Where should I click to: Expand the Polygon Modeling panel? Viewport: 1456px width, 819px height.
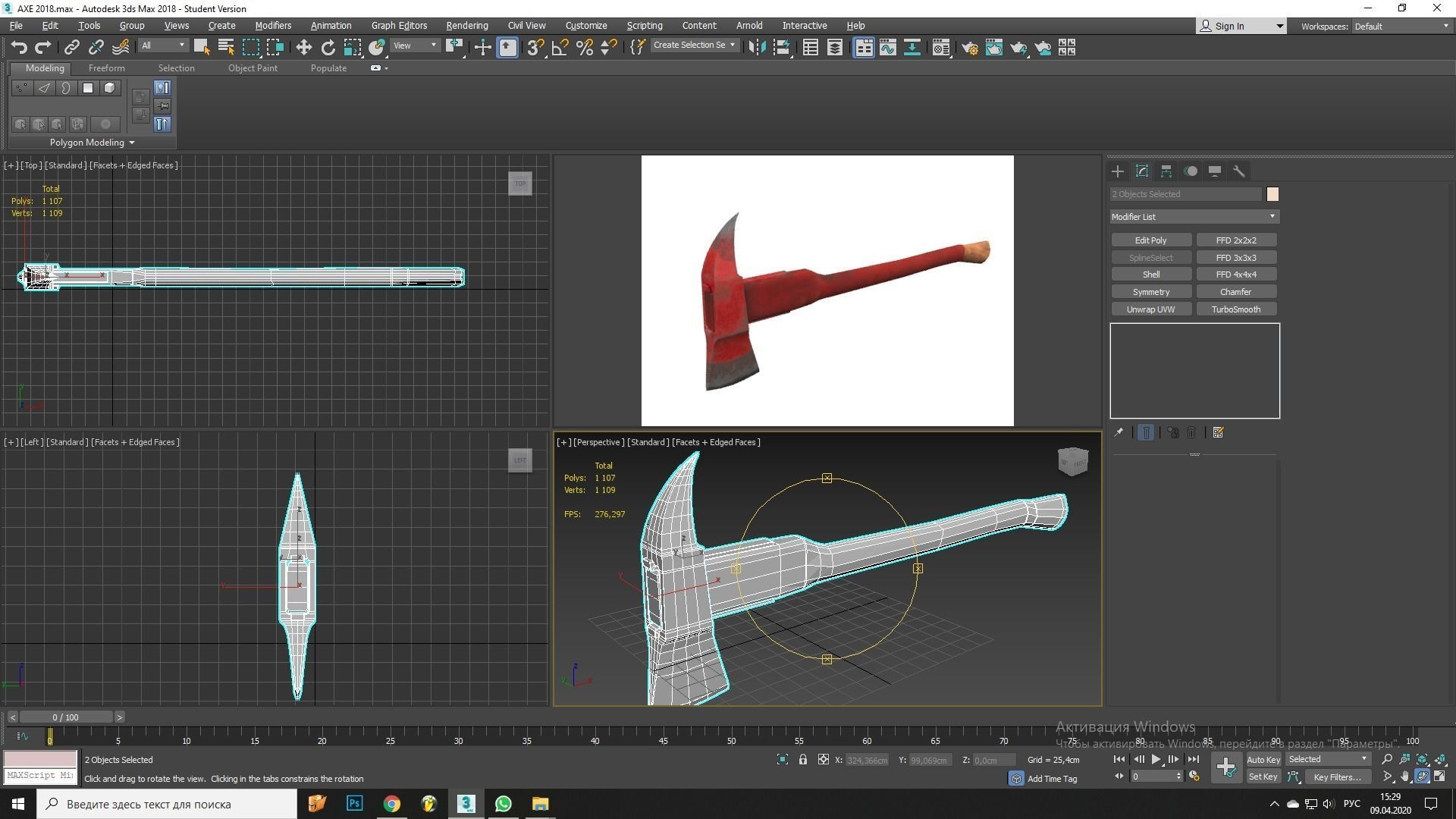coord(93,143)
